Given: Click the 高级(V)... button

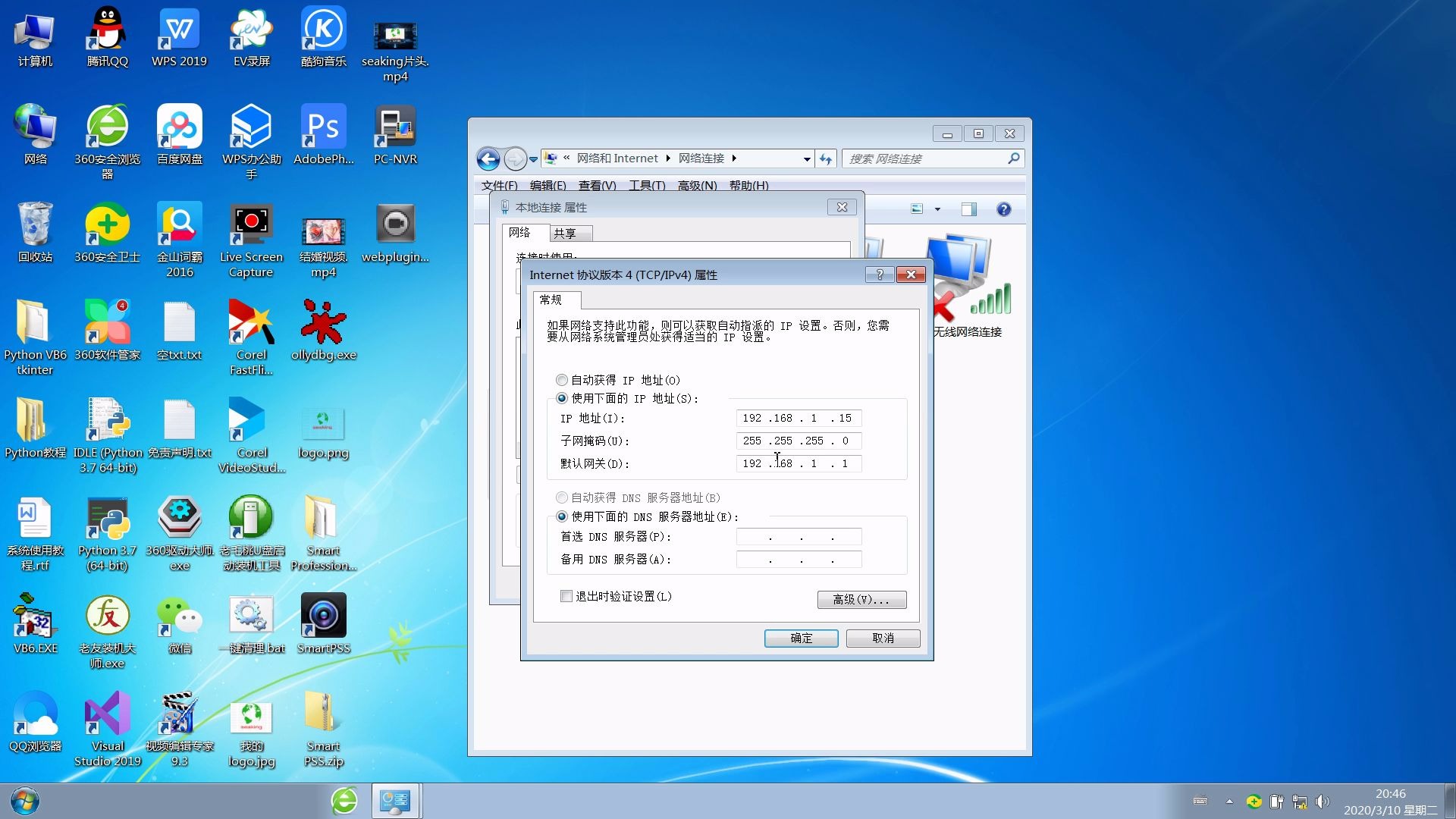Looking at the screenshot, I should tap(861, 599).
